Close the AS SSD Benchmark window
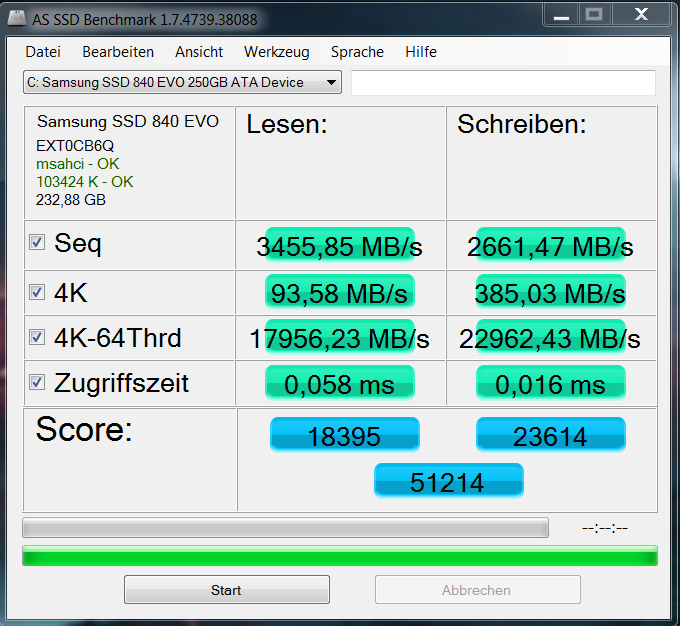Viewport: 680px width, 626px height. point(641,15)
